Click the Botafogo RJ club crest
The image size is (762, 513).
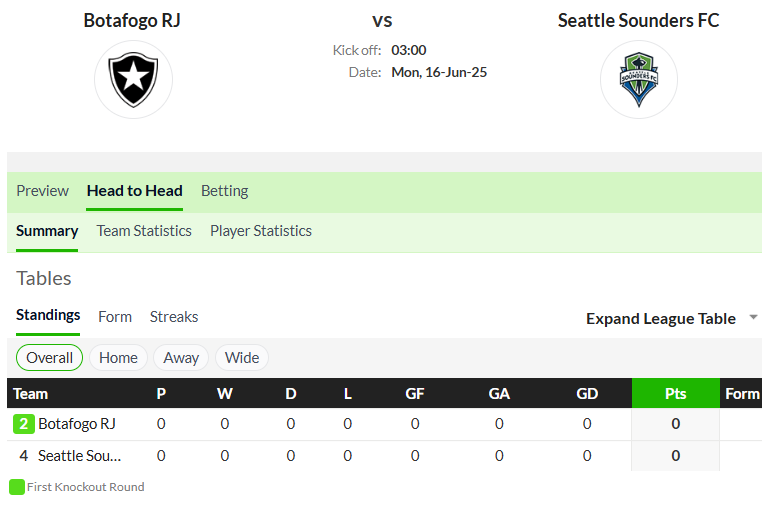tap(133, 79)
